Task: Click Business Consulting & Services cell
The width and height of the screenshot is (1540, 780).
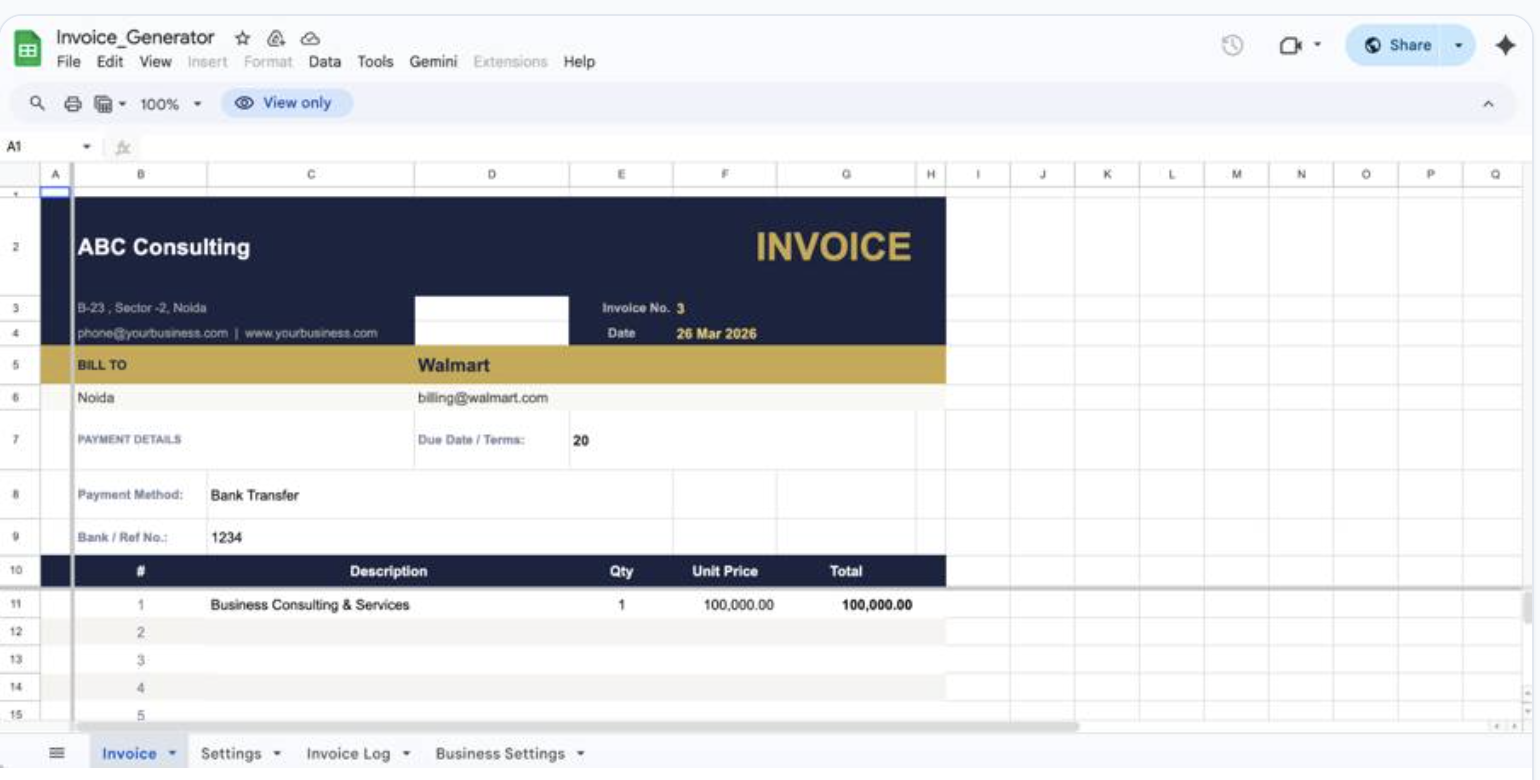Action: coord(310,605)
